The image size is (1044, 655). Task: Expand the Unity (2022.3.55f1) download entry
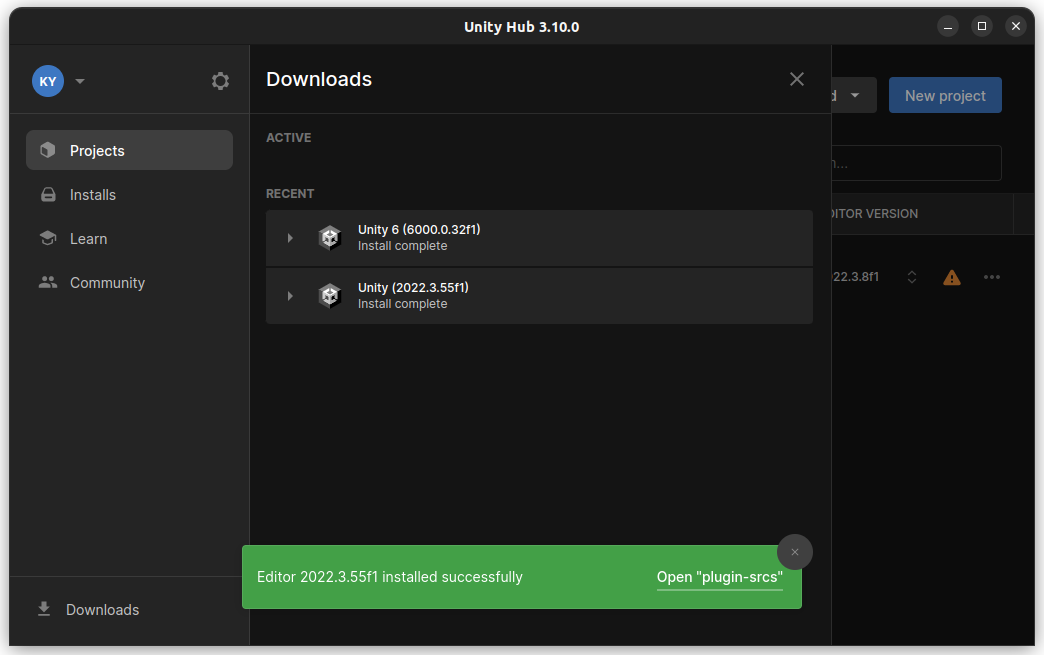click(x=290, y=296)
